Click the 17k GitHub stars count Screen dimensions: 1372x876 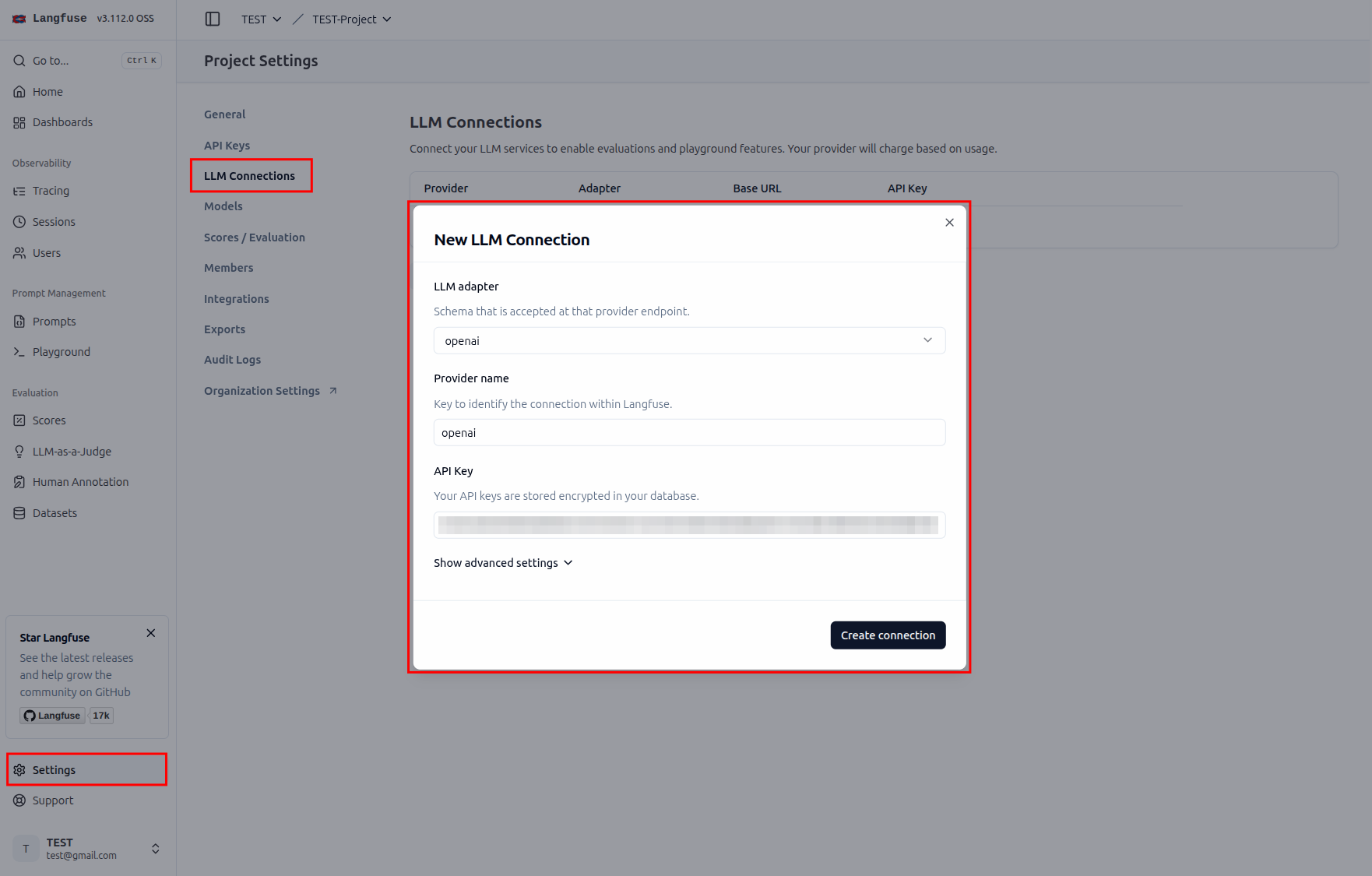(101, 716)
